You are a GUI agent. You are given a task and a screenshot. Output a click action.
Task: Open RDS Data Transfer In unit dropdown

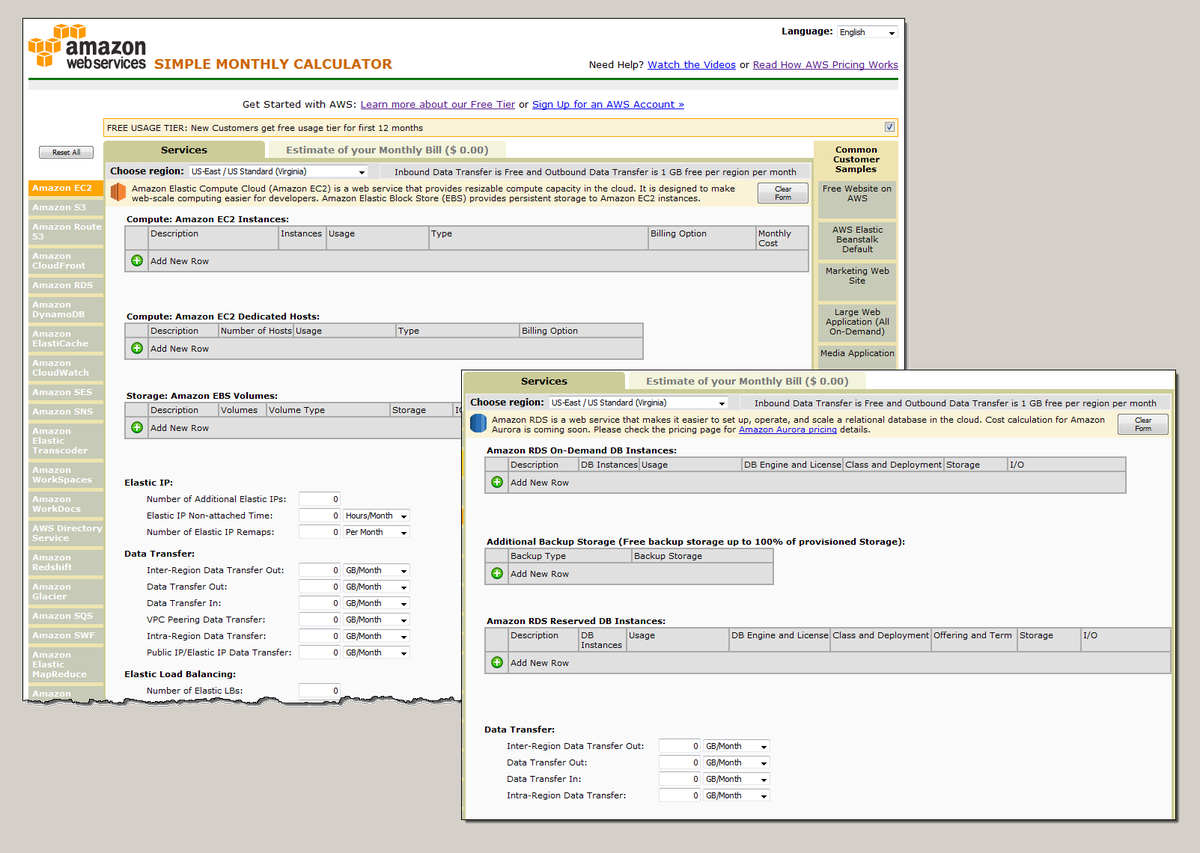[736, 779]
